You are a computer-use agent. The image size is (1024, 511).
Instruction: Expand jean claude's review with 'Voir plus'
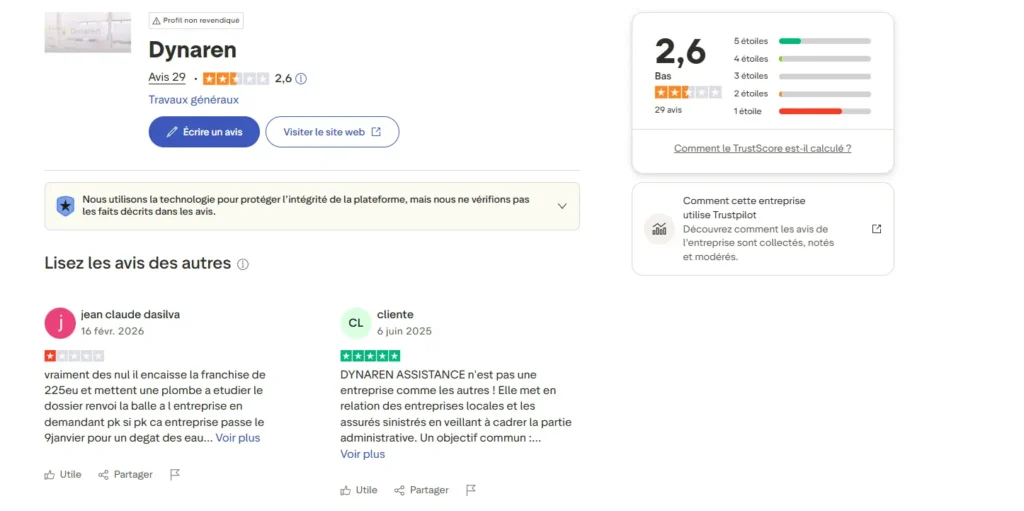click(x=238, y=438)
